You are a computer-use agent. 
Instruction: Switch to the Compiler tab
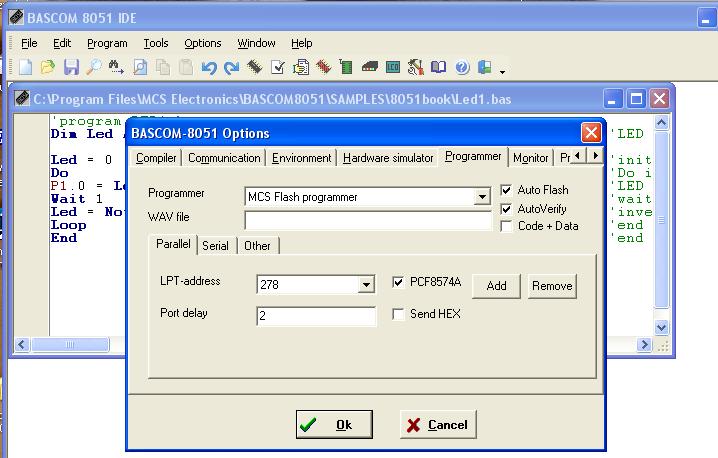pos(156,158)
